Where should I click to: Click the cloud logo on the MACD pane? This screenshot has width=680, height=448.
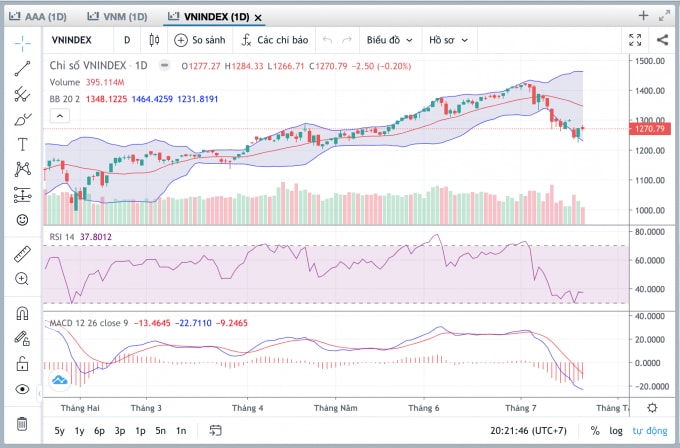59,380
